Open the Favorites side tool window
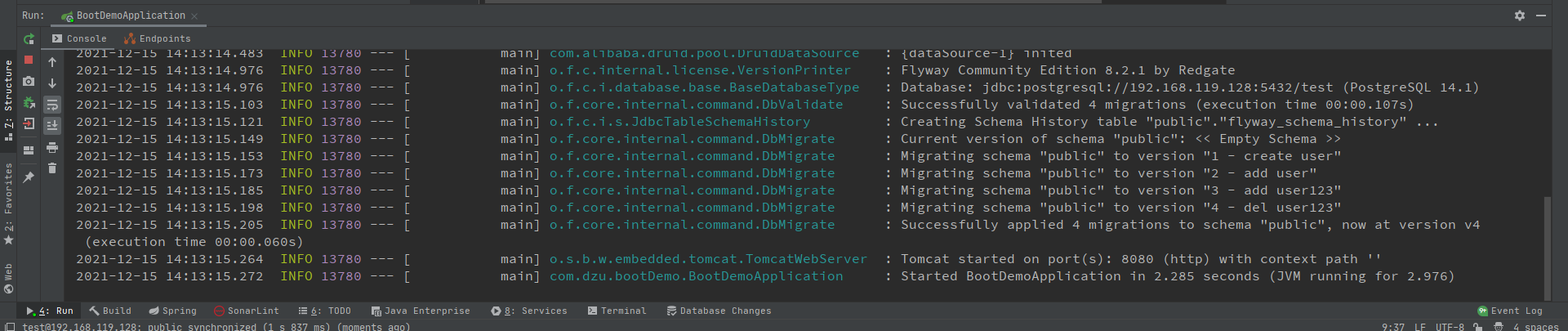1568x331 pixels. pos(8,203)
